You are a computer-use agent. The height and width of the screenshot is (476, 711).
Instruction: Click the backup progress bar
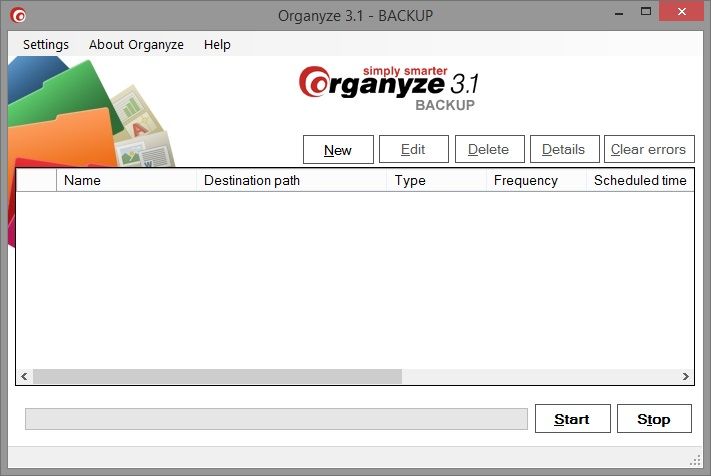(276, 419)
